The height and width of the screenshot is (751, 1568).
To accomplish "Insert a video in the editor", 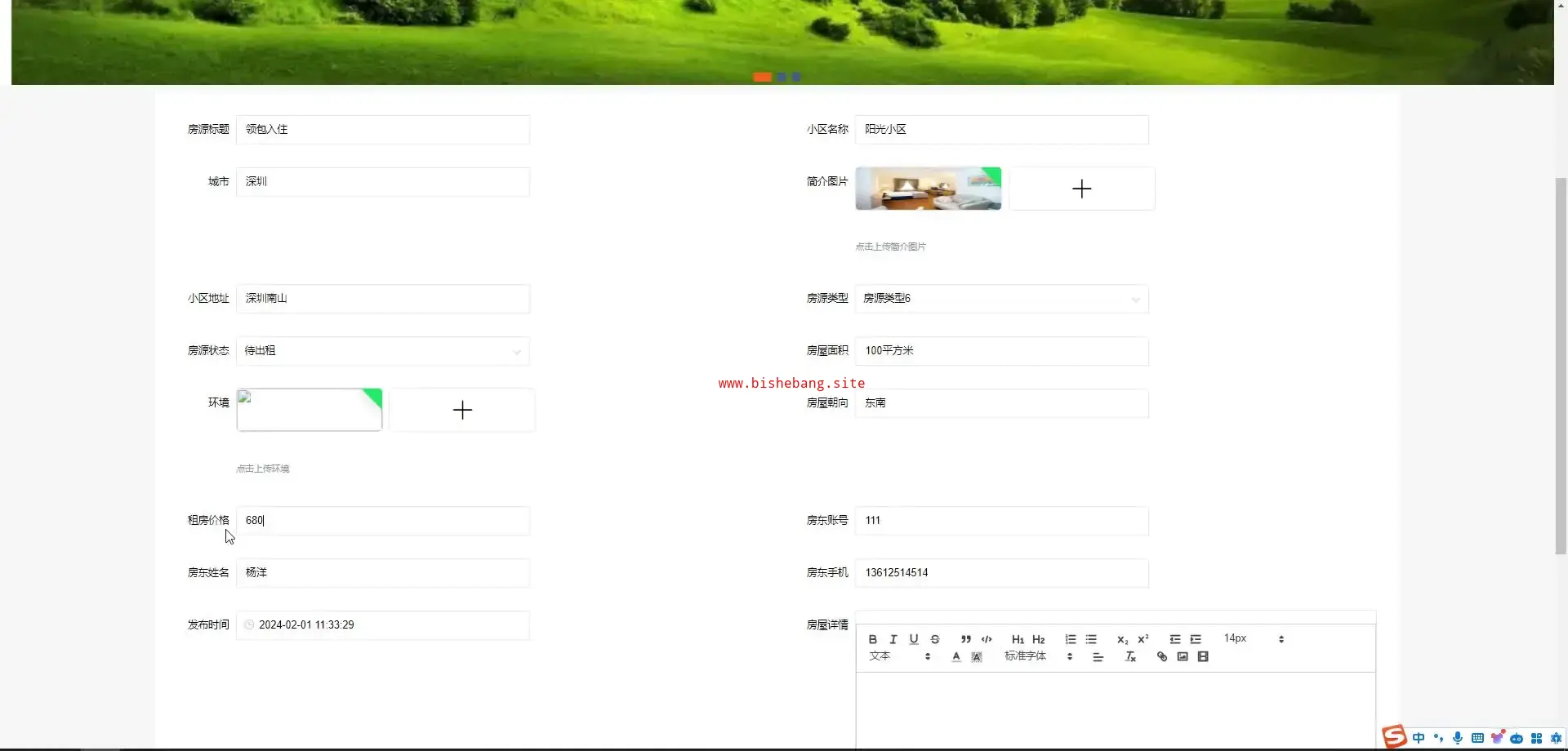I will [1203, 657].
